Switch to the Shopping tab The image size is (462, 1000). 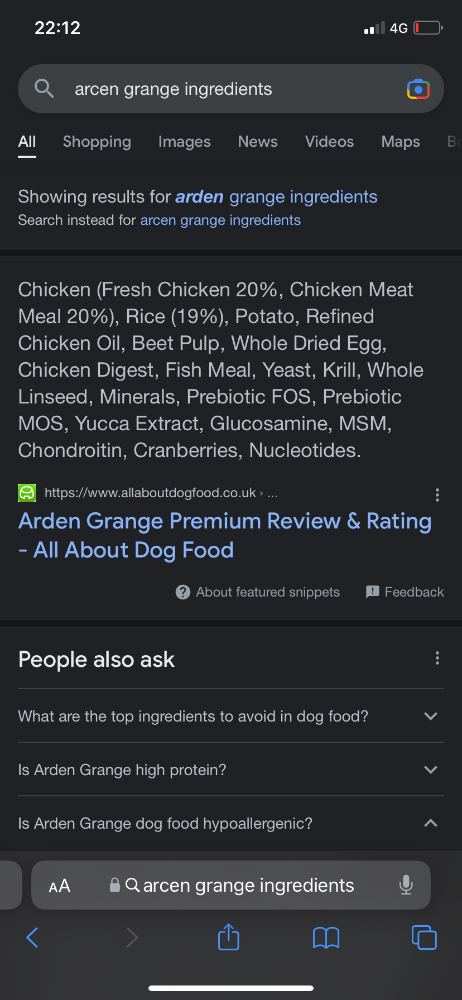point(97,142)
